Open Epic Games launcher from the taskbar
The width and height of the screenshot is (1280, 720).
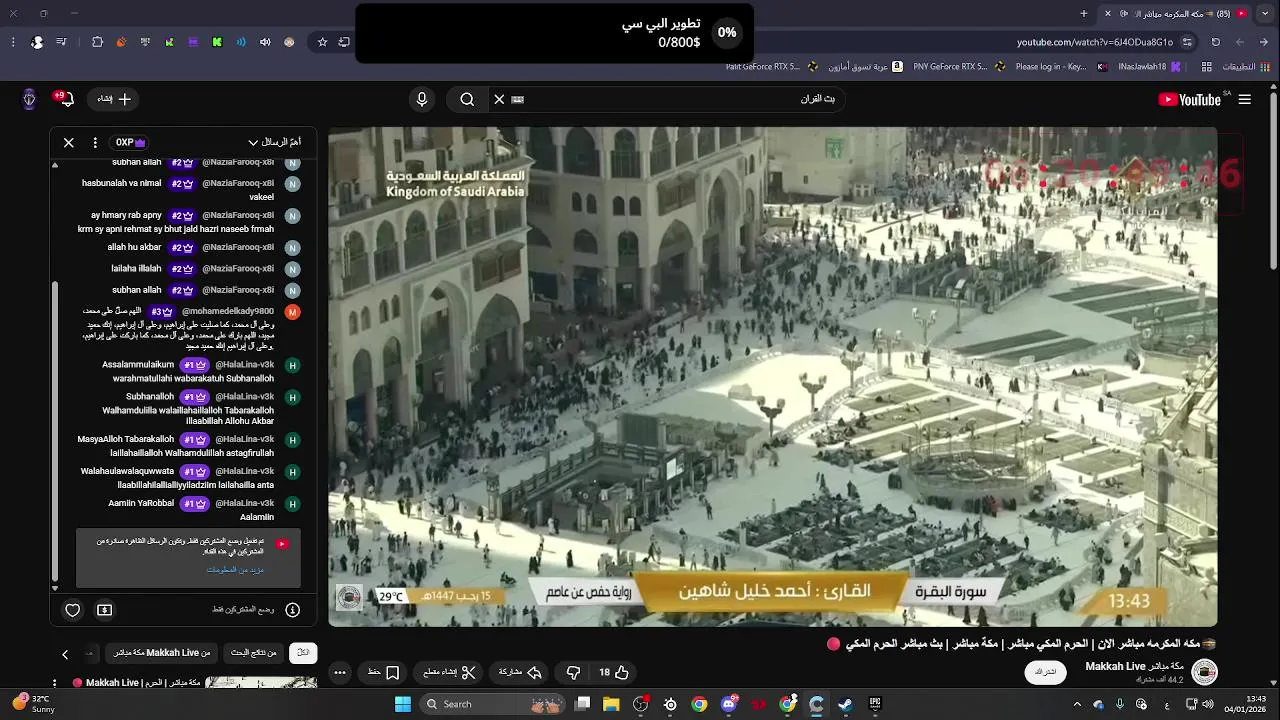(875, 704)
